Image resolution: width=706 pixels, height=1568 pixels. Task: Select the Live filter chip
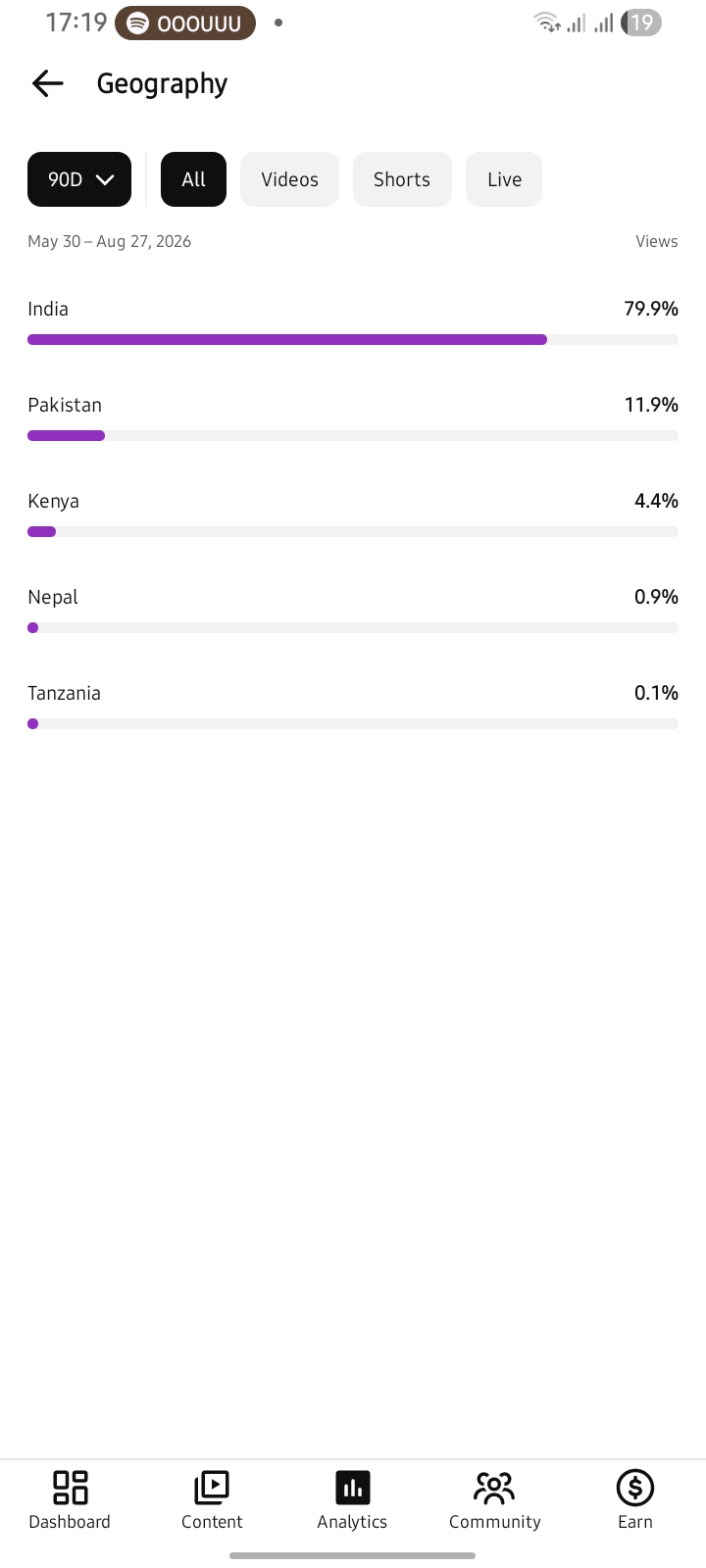coord(504,179)
